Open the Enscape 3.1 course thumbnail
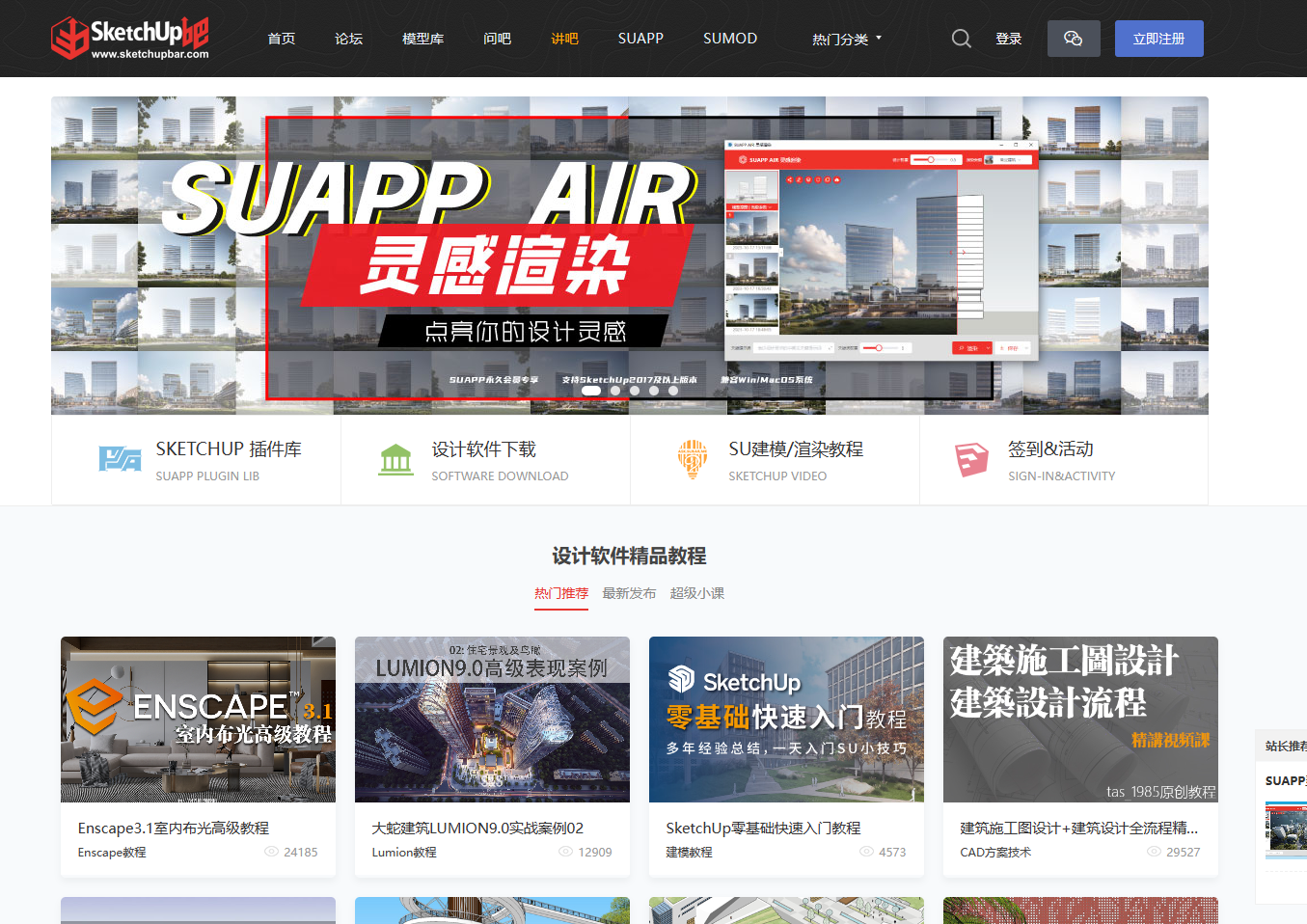The image size is (1307, 924). [198, 720]
